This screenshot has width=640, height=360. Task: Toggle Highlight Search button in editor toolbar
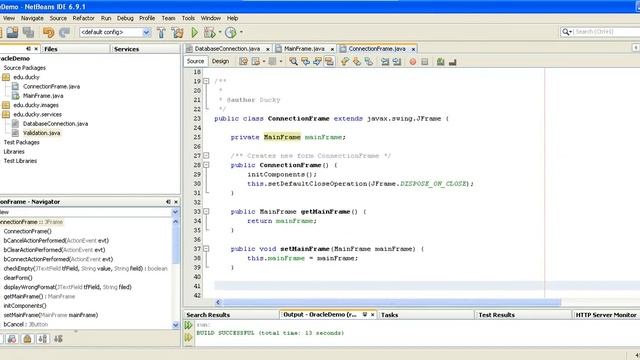click(329, 62)
